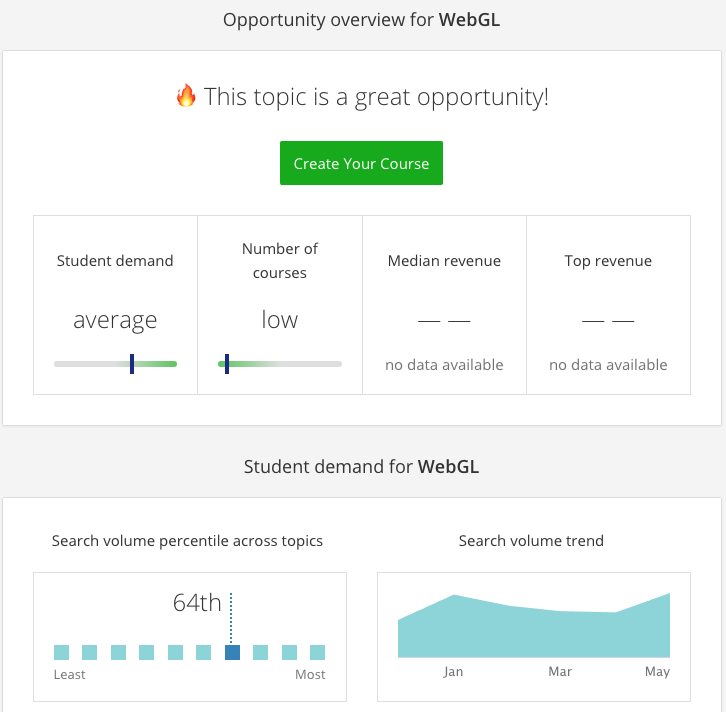
Task: Click the May label on trend chart
Action: click(657, 672)
